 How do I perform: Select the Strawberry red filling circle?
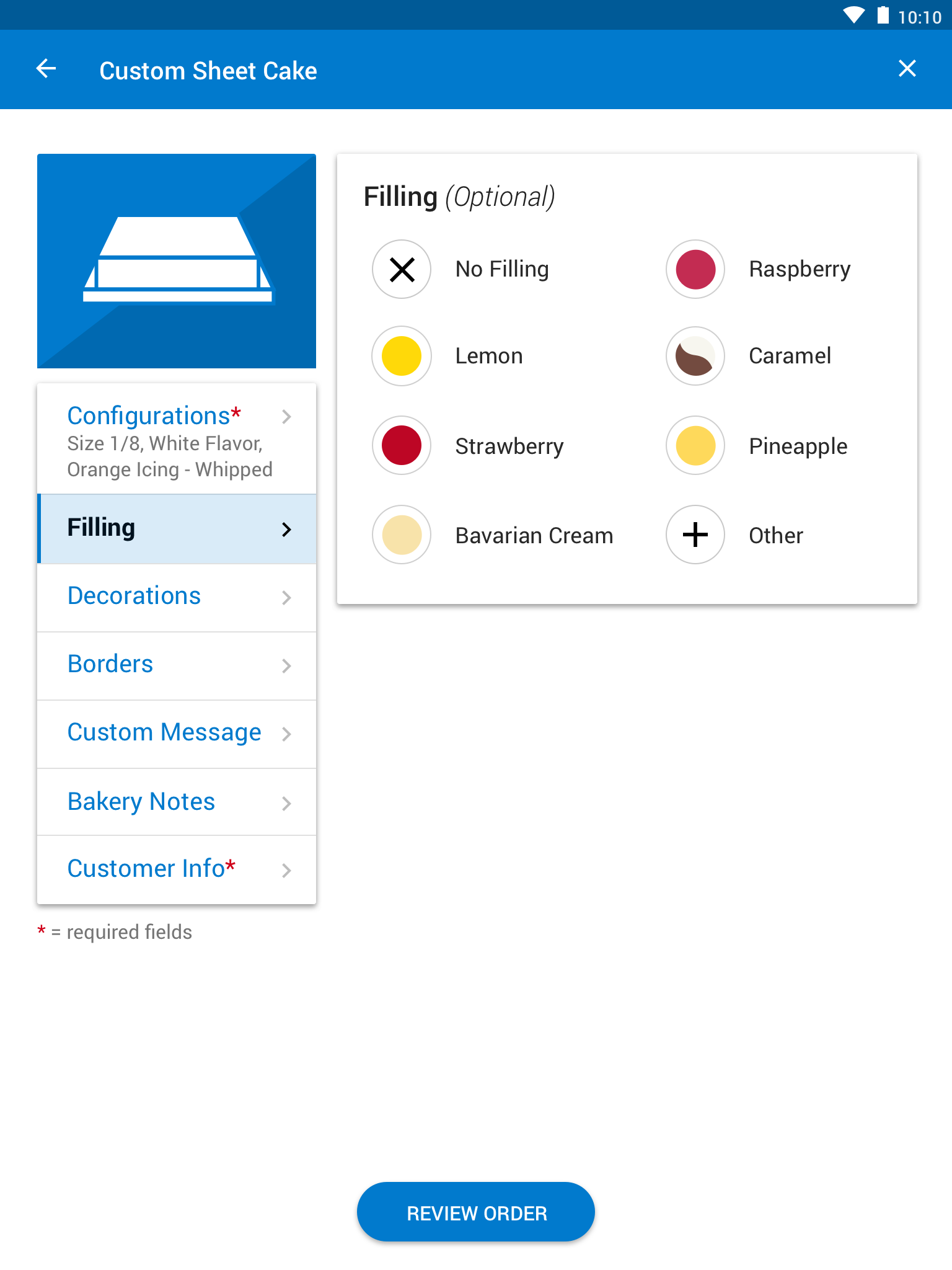tap(402, 445)
